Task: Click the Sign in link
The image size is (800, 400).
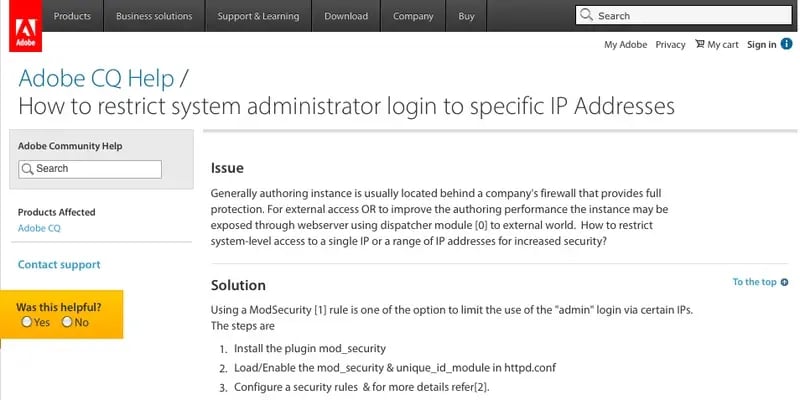Action: coord(761,44)
